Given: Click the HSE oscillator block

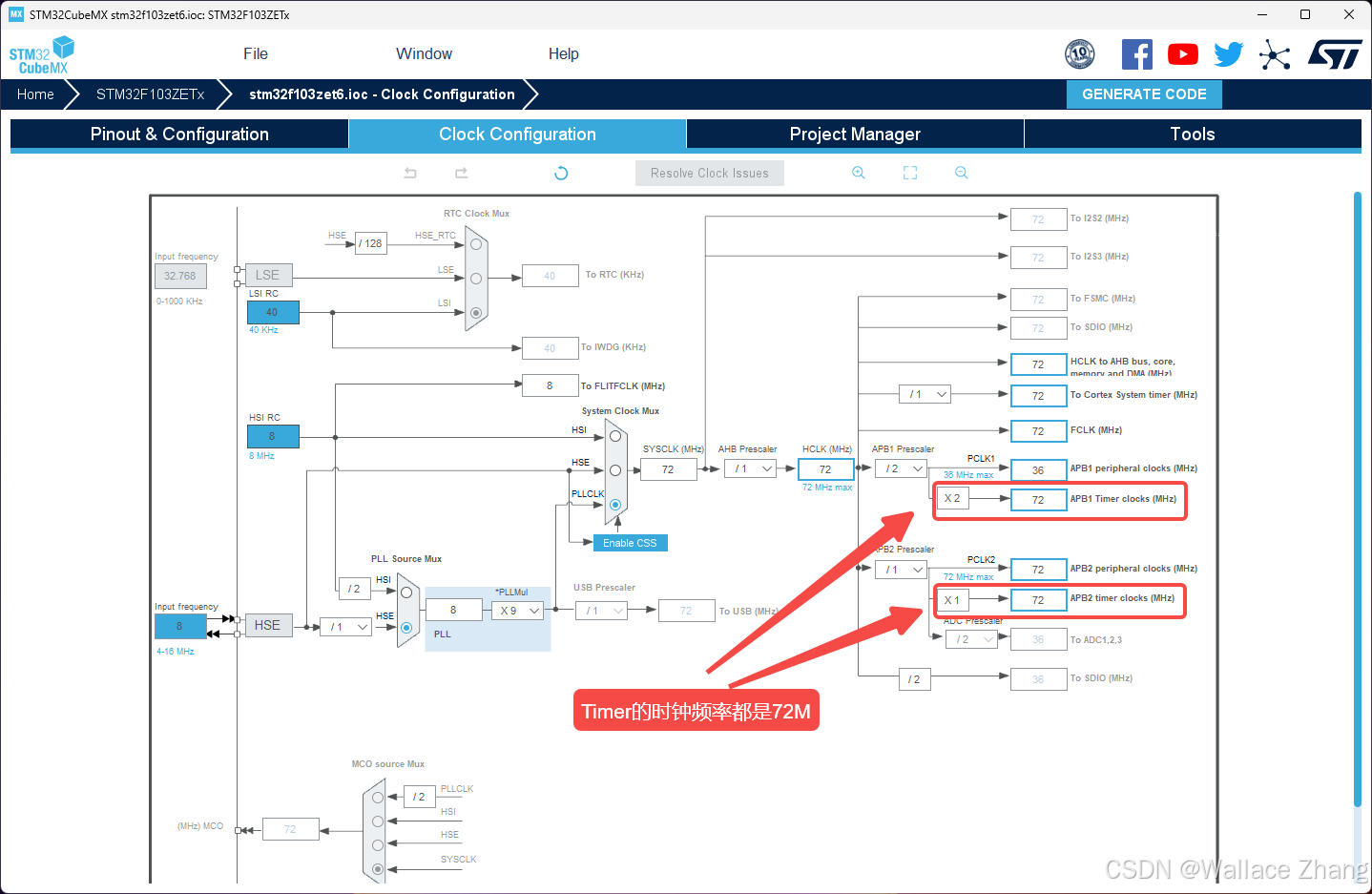Looking at the screenshot, I should coord(268,626).
